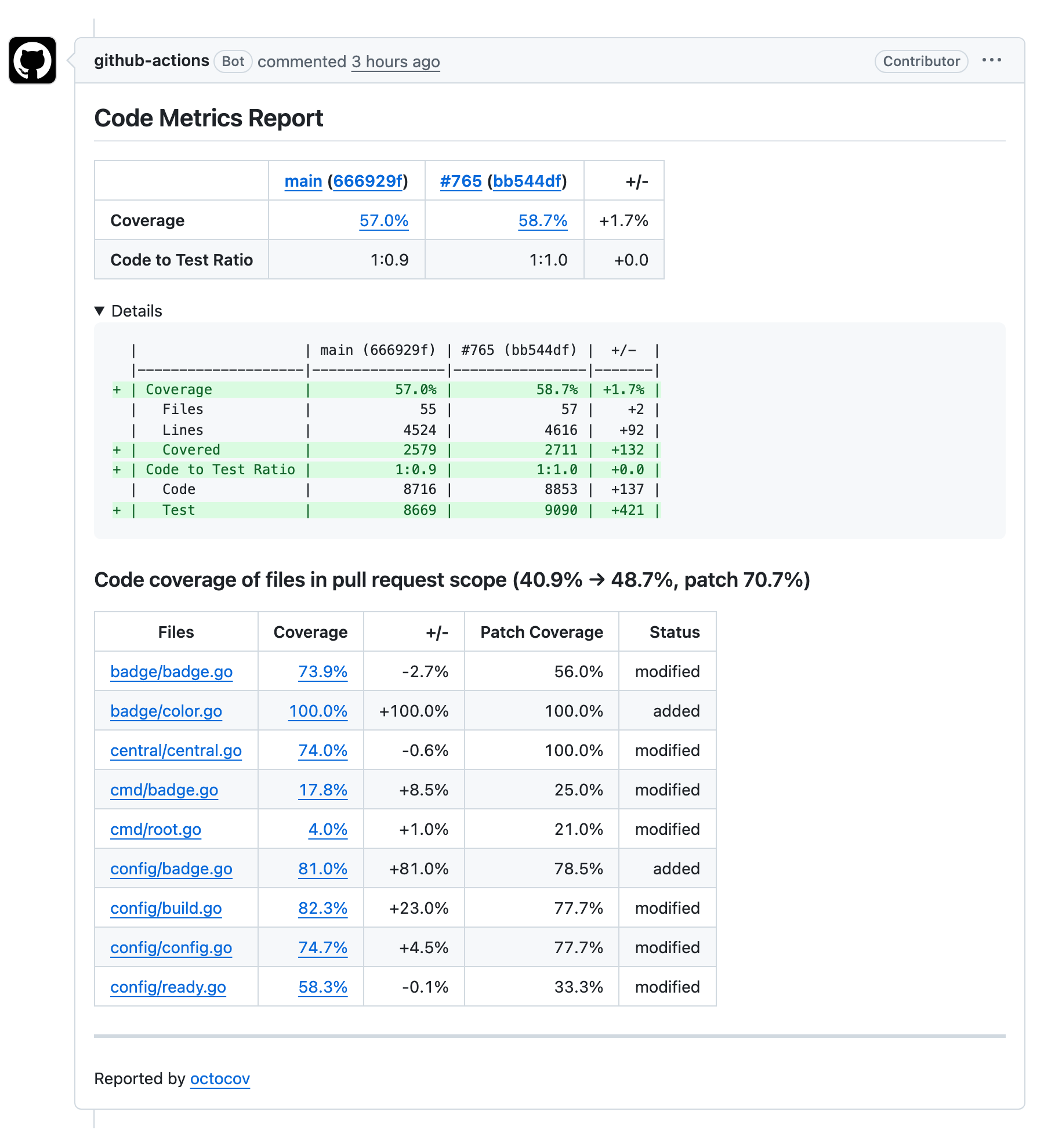The image size is (1044, 1148).
Task: Click the +1.7% coverage delta cell
Action: click(x=624, y=220)
